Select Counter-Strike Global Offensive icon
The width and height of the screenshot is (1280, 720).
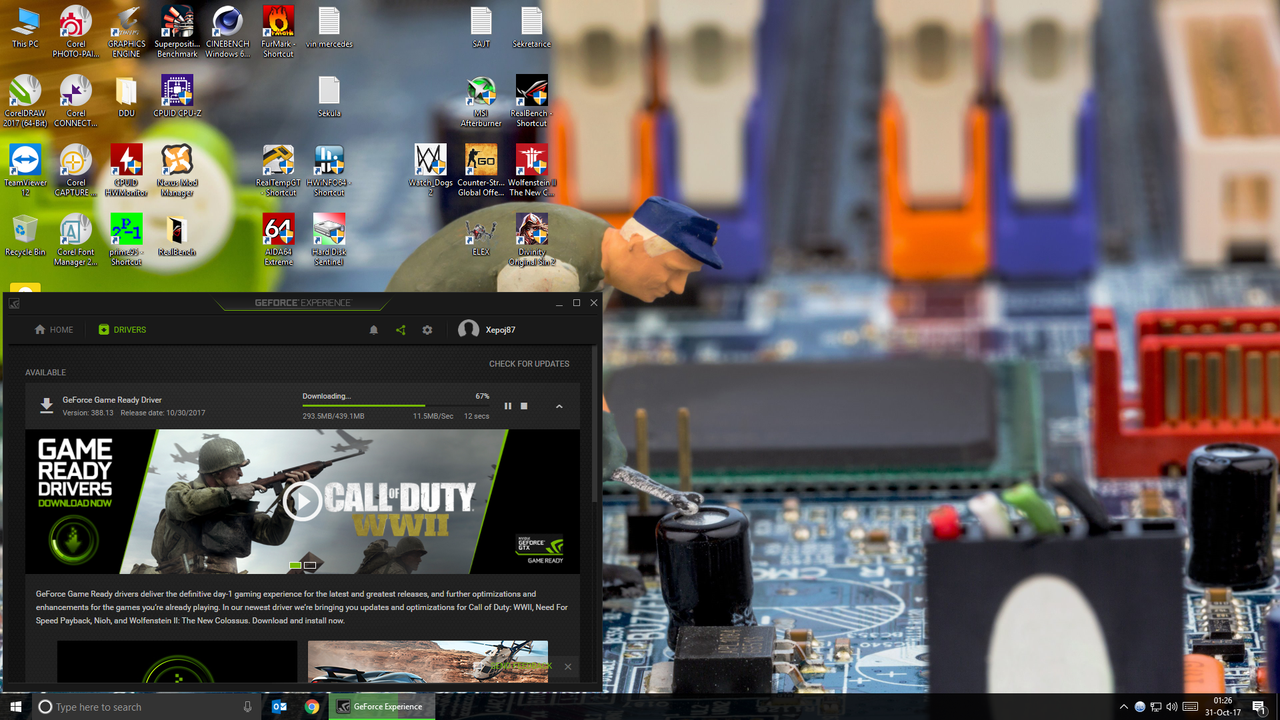tap(481, 170)
